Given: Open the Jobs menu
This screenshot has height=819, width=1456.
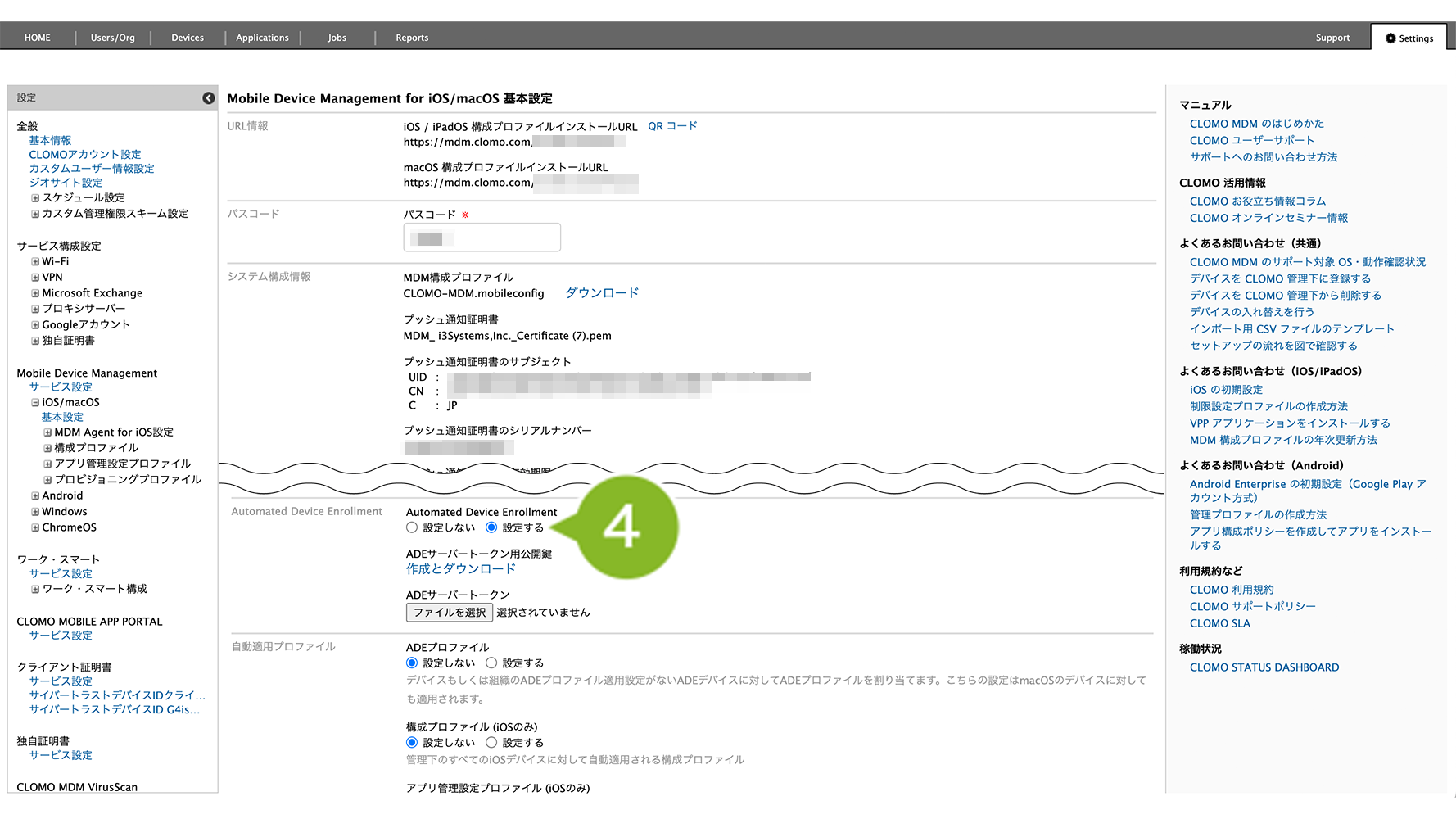Looking at the screenshot, I should click(x=337, y=38).
